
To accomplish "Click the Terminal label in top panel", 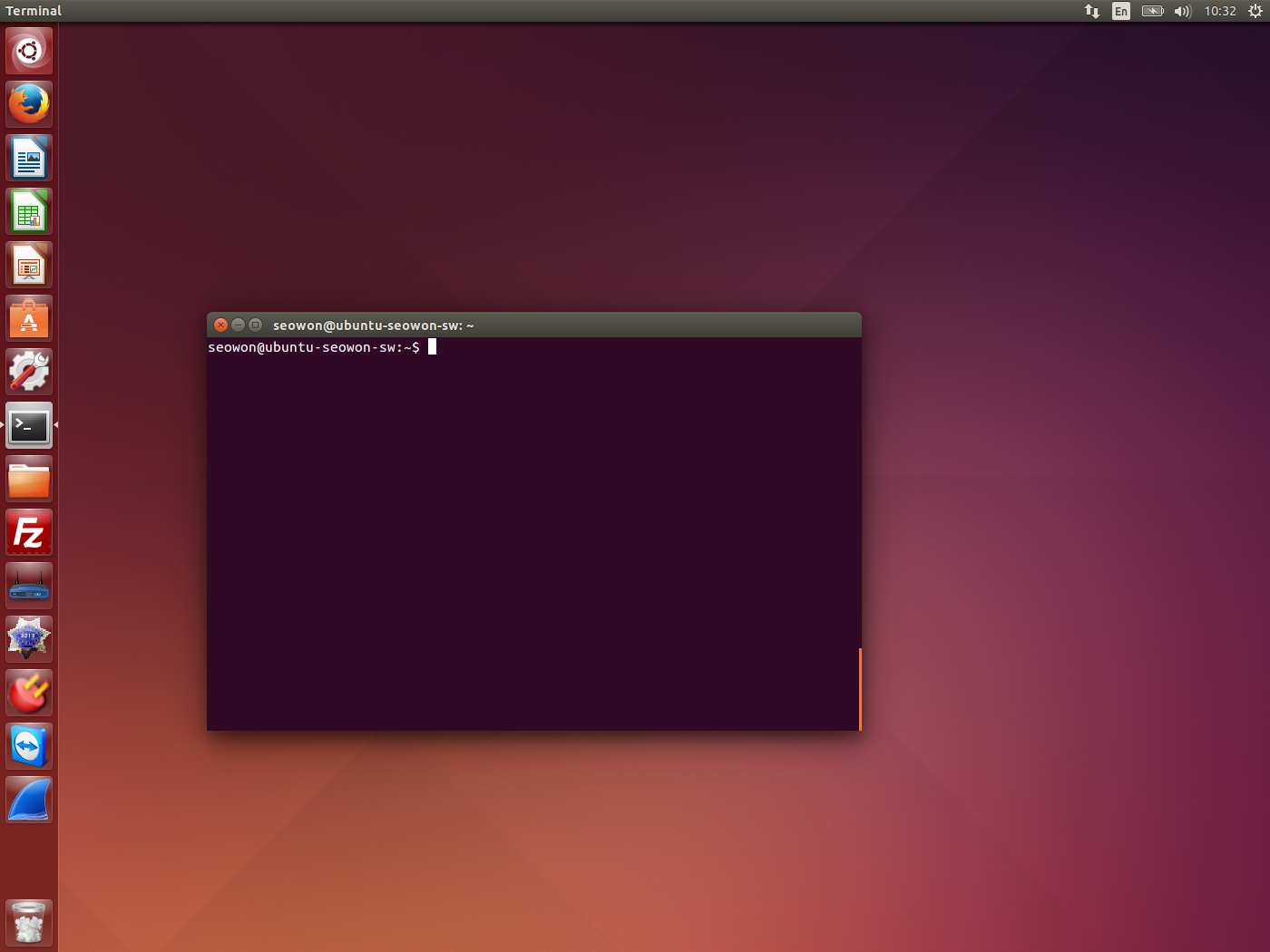I will 34,11.
